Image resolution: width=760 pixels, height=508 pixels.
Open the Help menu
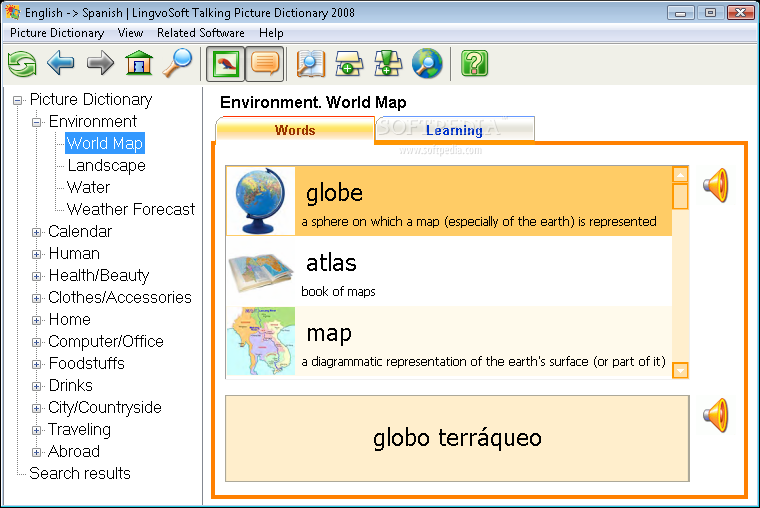click(x=271, y=33)
